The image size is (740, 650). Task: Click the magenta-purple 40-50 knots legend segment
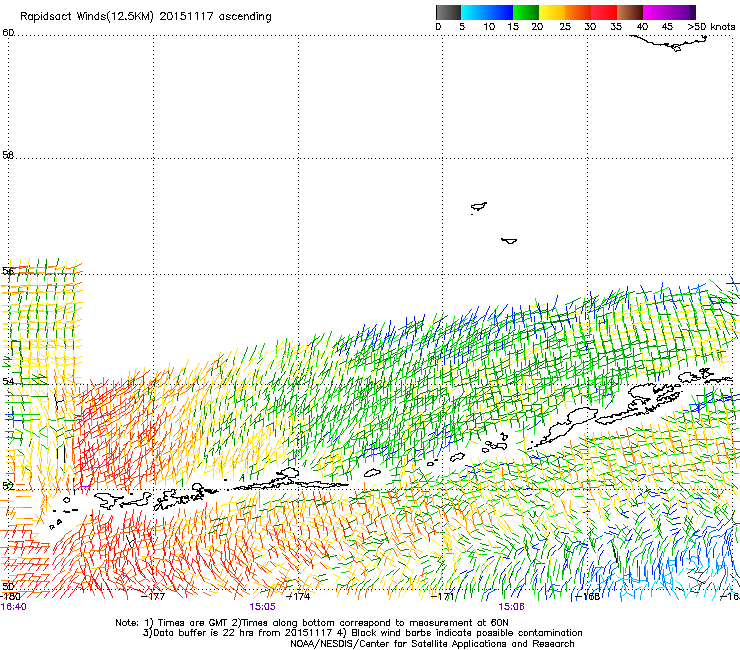[669, 12]
